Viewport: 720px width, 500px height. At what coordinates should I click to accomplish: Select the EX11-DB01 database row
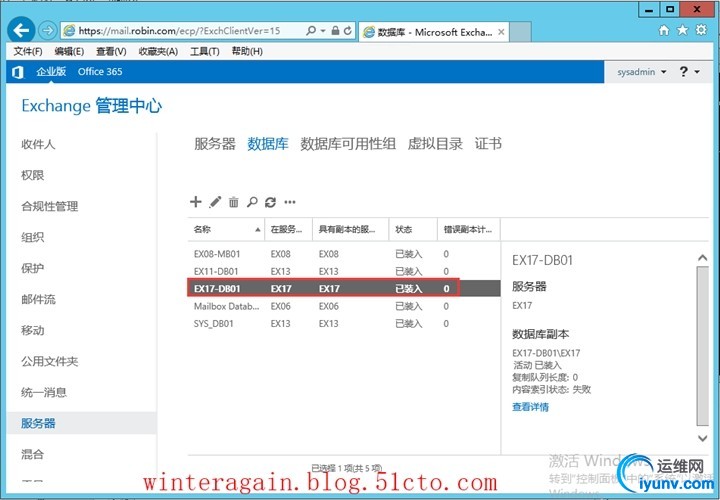[x=344, y=271]
